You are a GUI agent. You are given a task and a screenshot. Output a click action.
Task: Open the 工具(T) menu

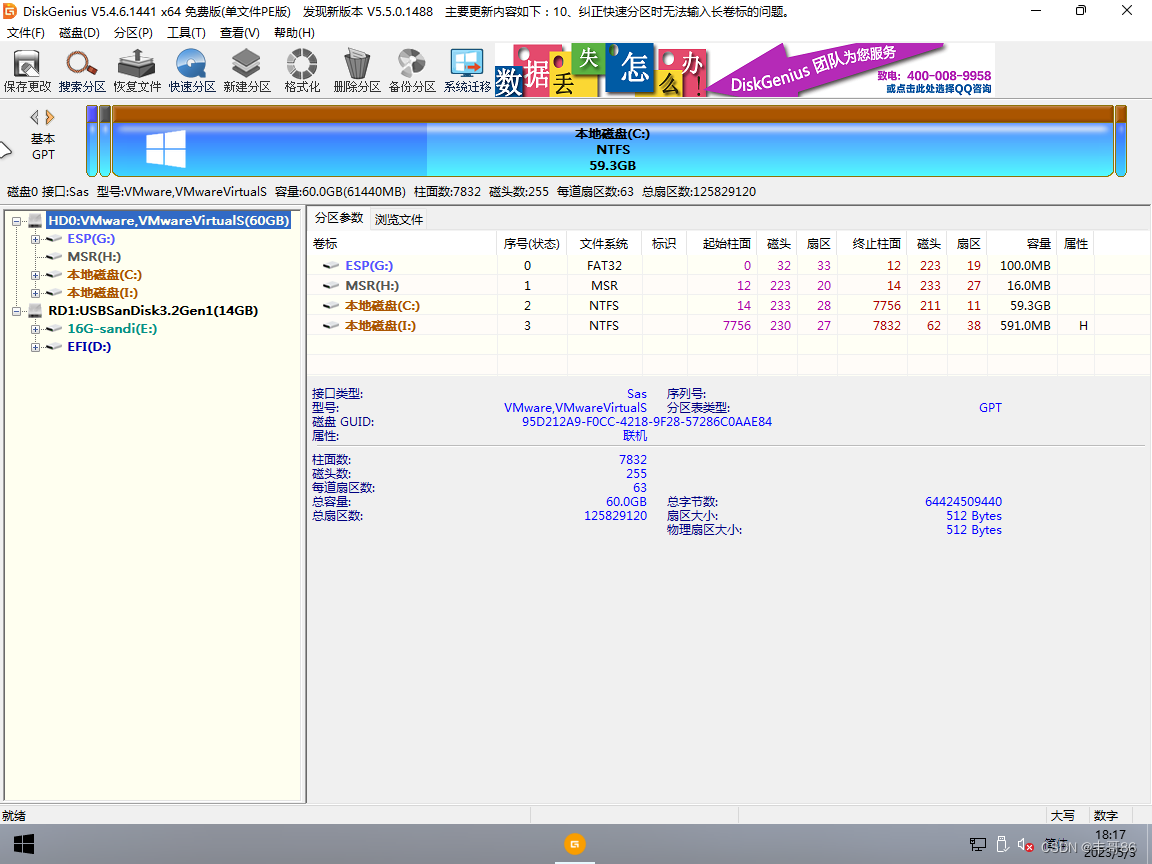pos(186,32)
